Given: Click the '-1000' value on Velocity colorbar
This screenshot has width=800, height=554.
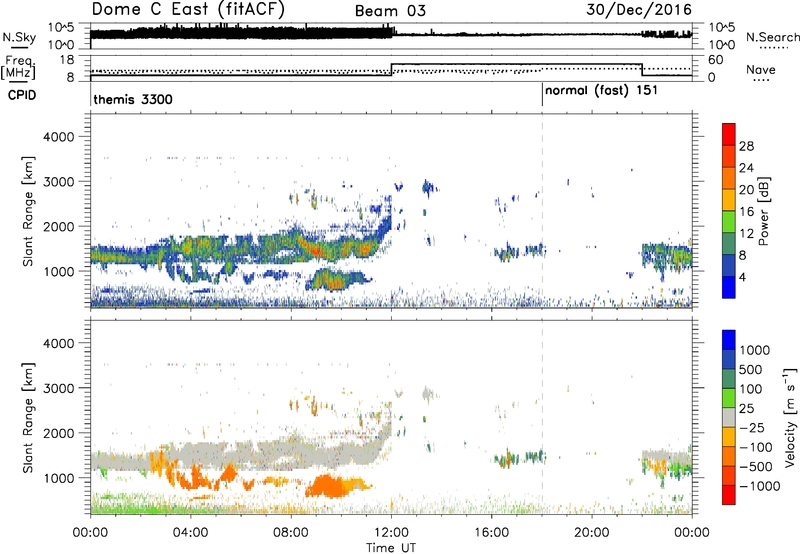Looking at the screenshot, I should [x=759, y=486].
